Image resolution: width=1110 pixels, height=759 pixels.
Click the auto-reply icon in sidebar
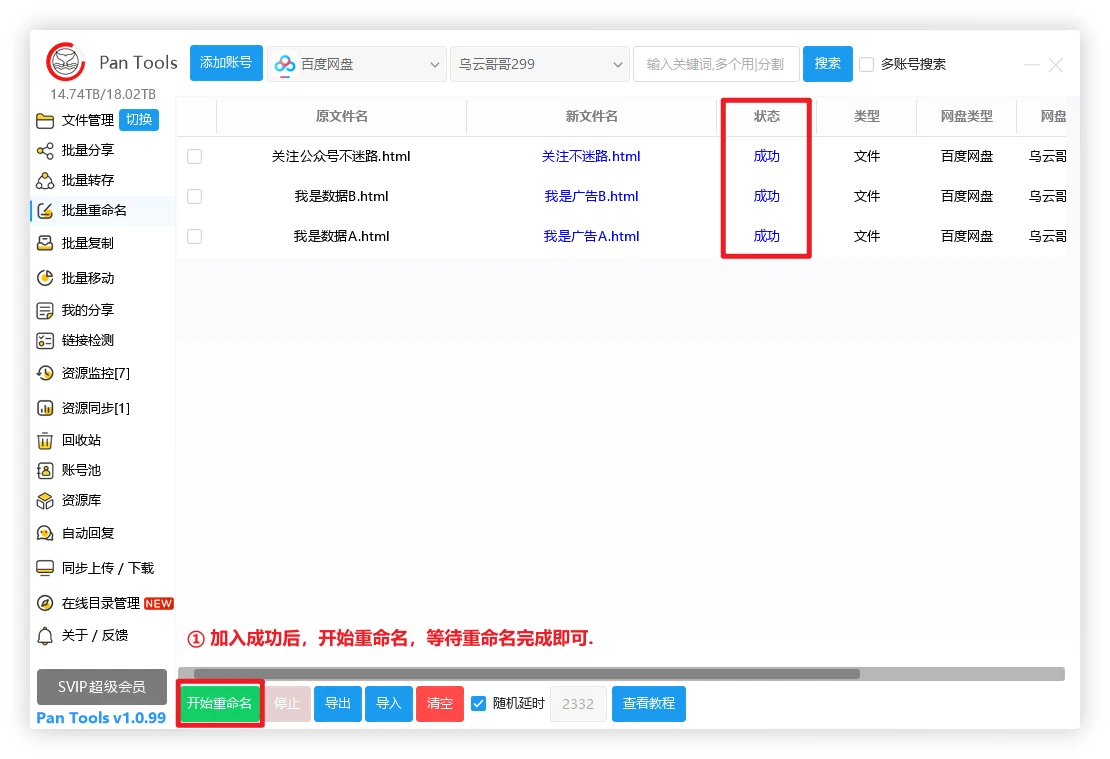click(45, 533)
